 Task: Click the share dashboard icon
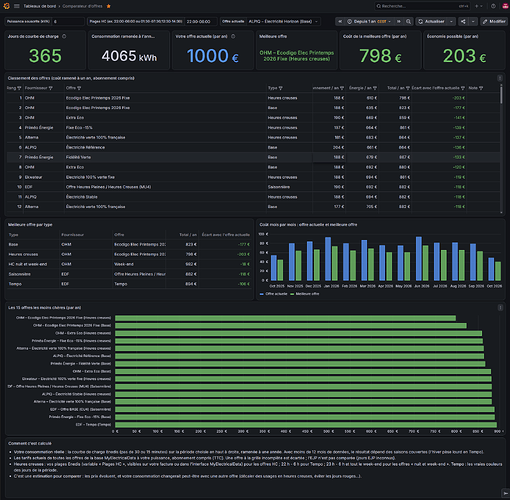coord(463,21)
